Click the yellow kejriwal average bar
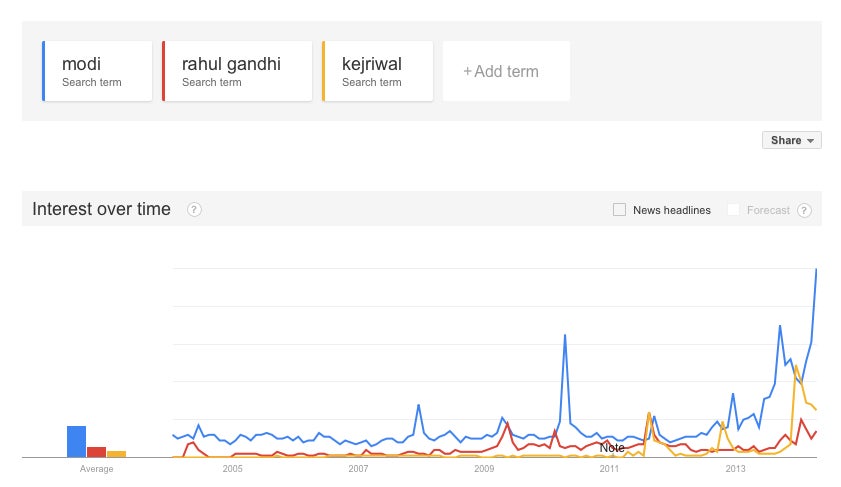 [116, 454]
